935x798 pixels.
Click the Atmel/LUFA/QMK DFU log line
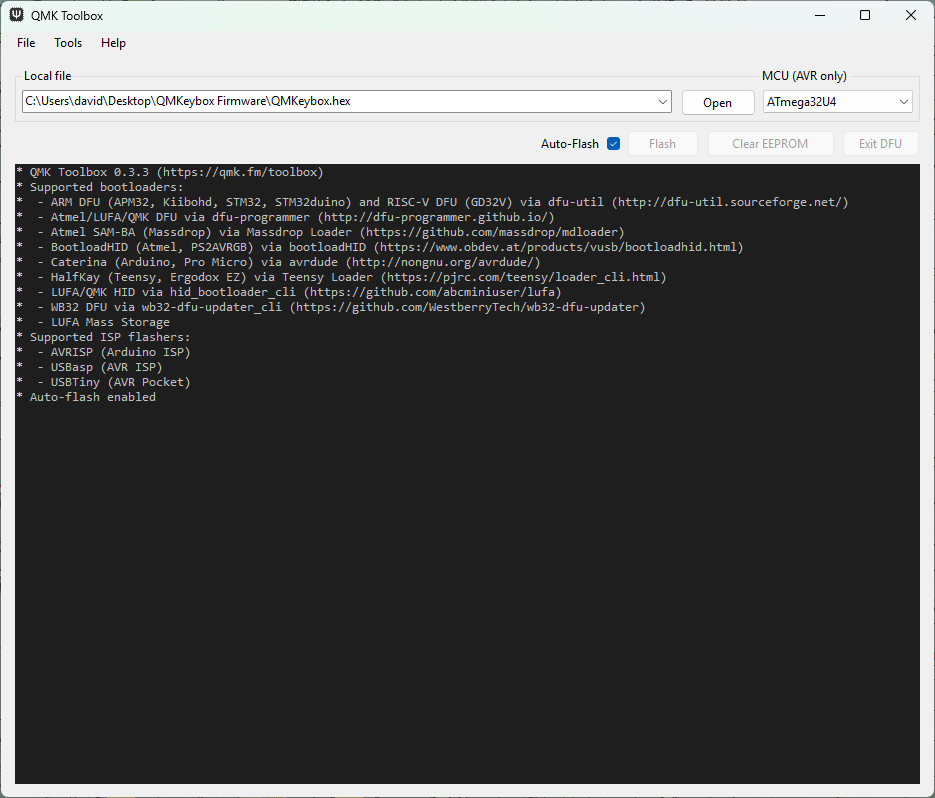286,217
